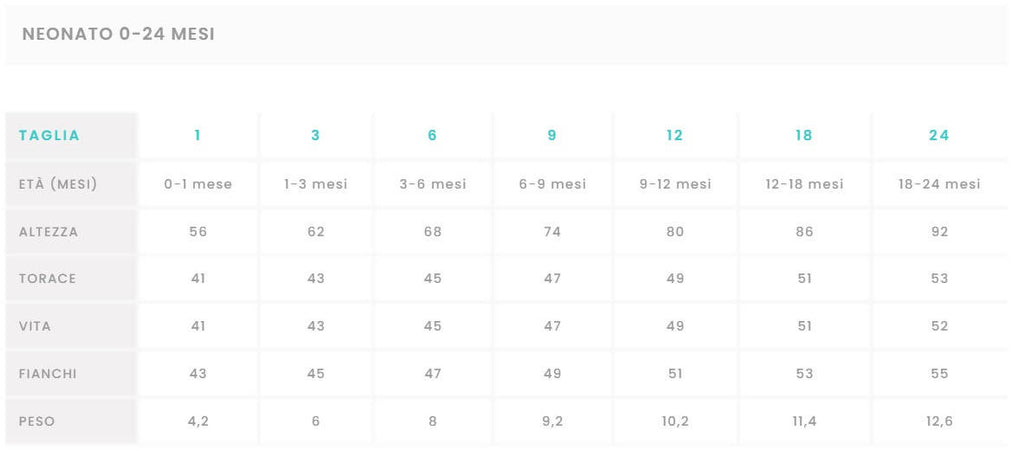This screenshot has height=450, width=1012.
Task: Select the 6-9 mesi age cell
Action: 552,184
